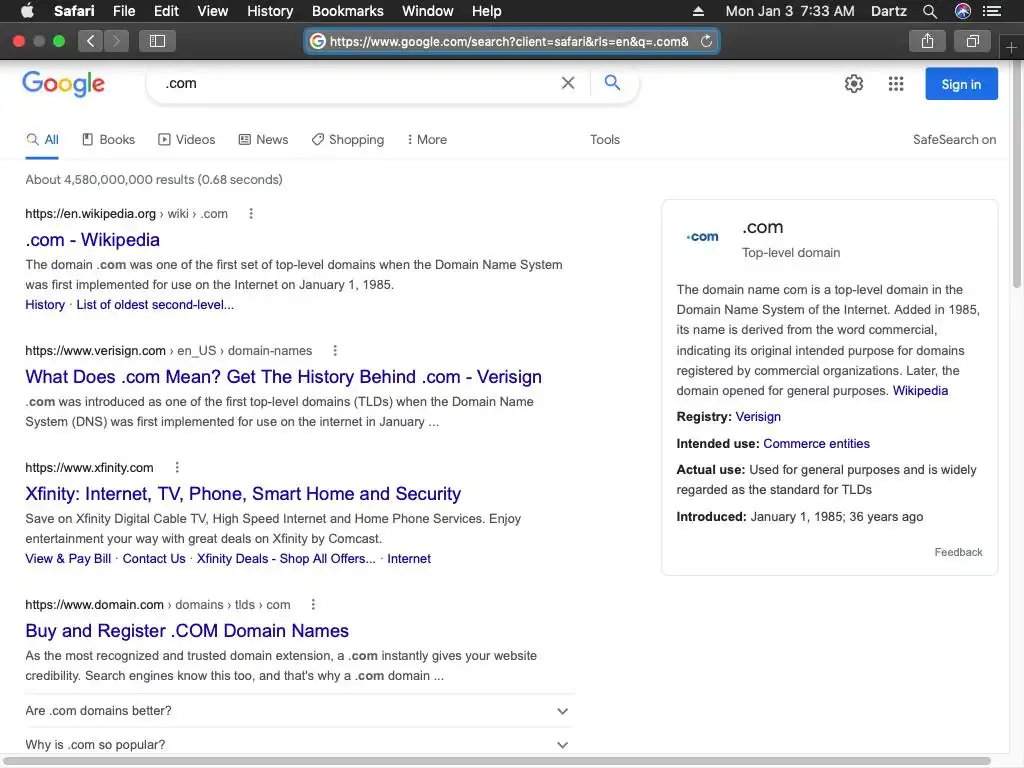Send Feedback on the knowledge panel
Image resolution: width=1024 pixels, height=768 pixels.
(x=958, y=552)
